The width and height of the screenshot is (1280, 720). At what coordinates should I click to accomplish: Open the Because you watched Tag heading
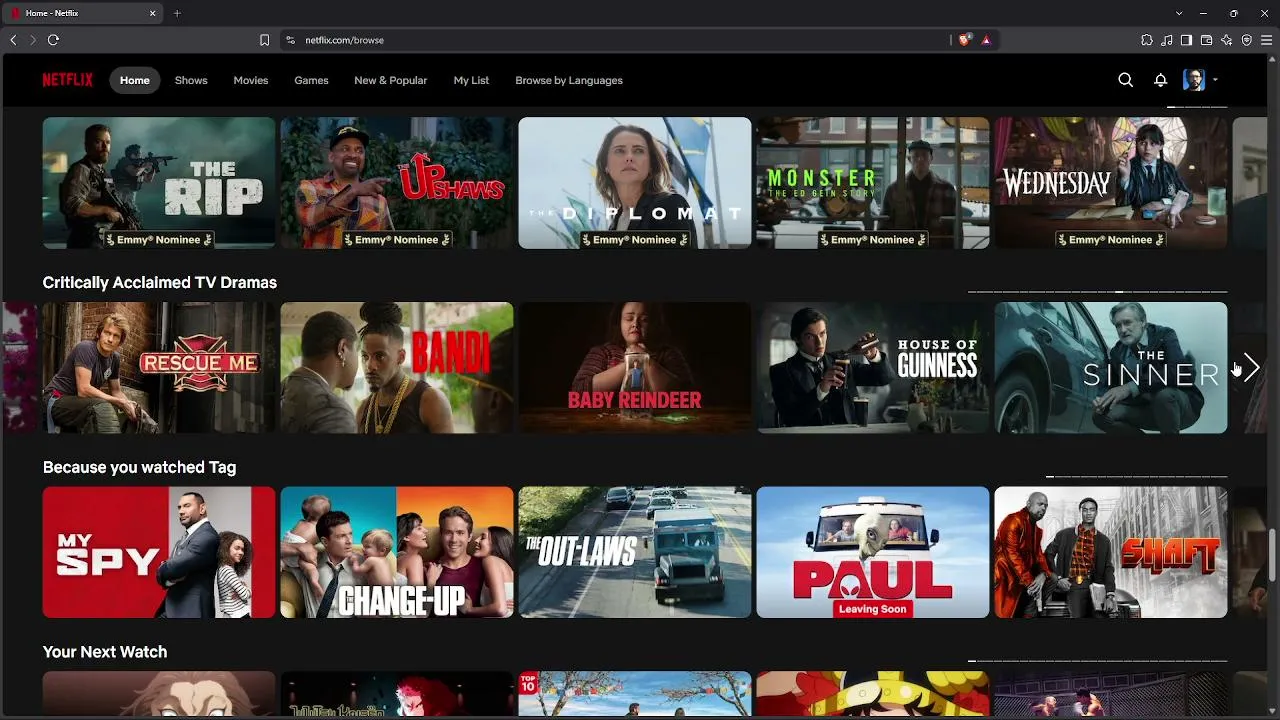pyautogui.click(x=140, y=467)
